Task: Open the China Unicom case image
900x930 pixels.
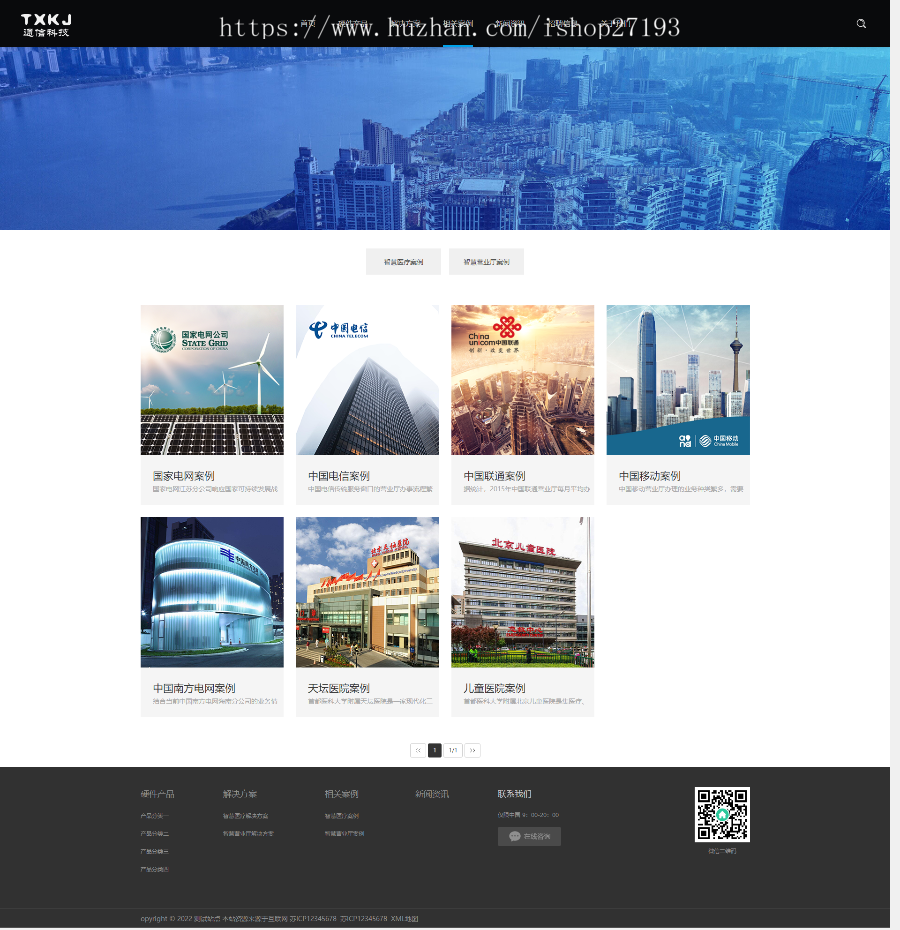Action: click(523, 380)
